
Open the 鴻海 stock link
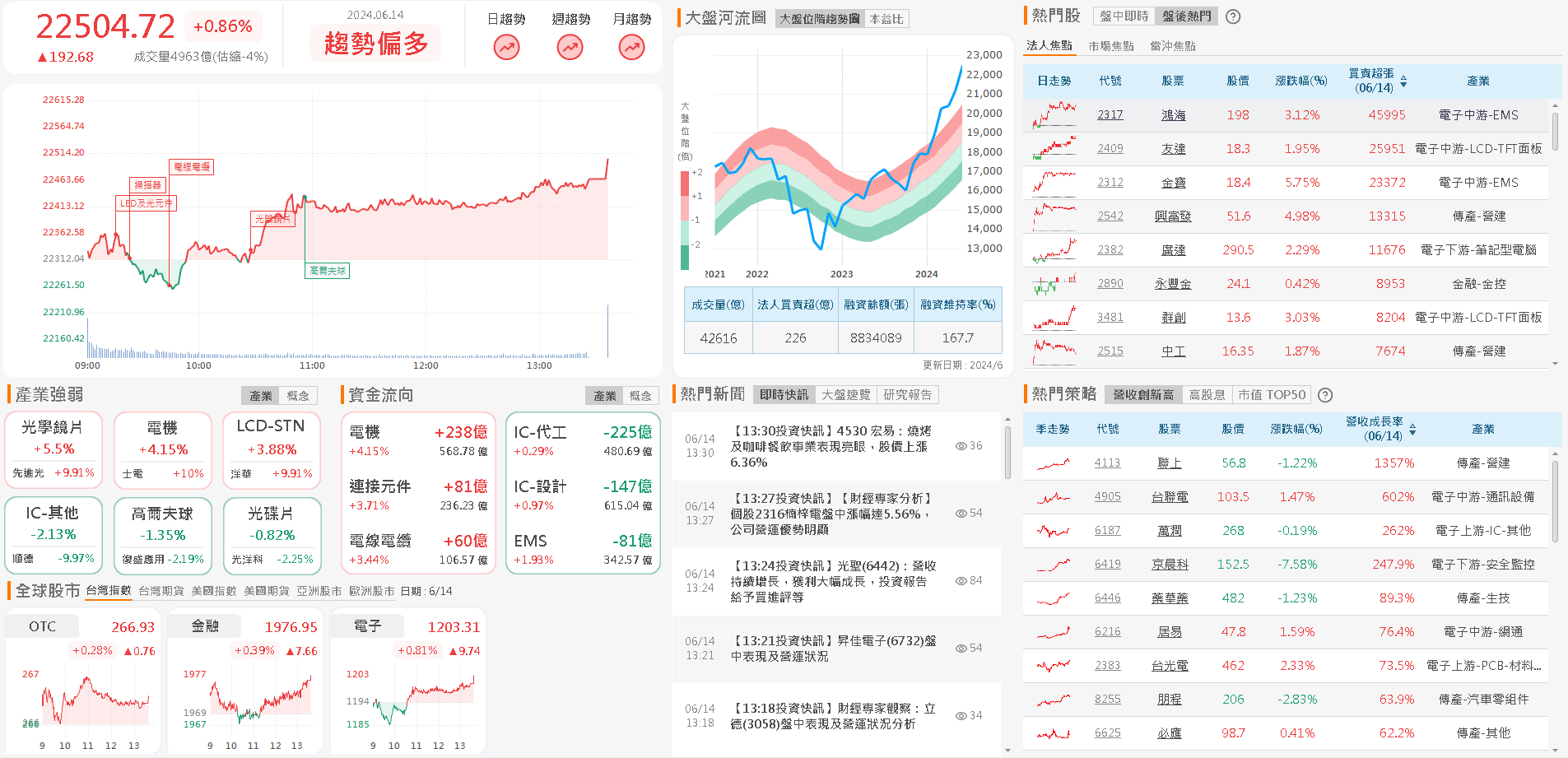[x=1173, y=115]
